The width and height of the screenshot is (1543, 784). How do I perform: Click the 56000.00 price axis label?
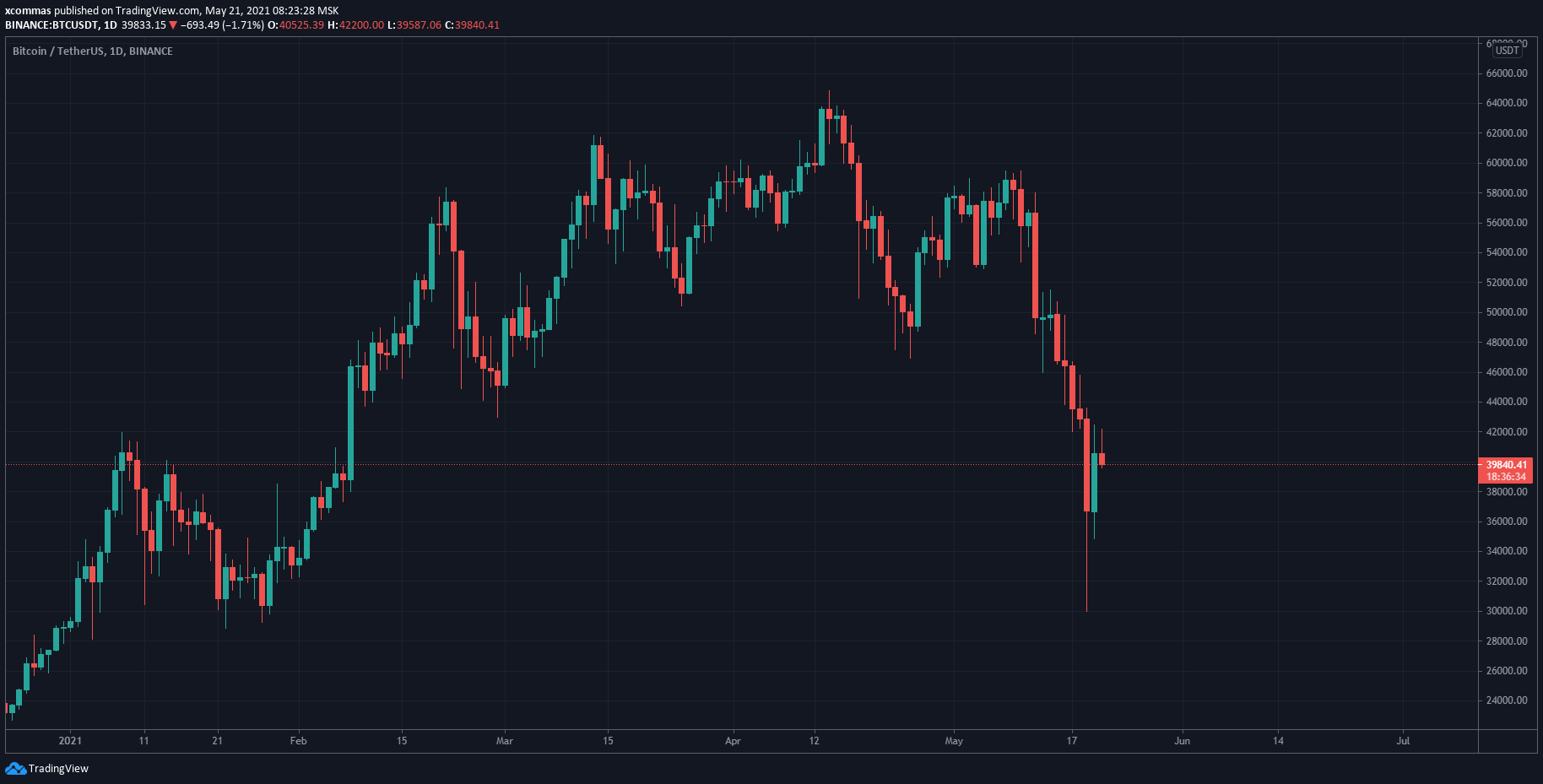coord(1507,223)
